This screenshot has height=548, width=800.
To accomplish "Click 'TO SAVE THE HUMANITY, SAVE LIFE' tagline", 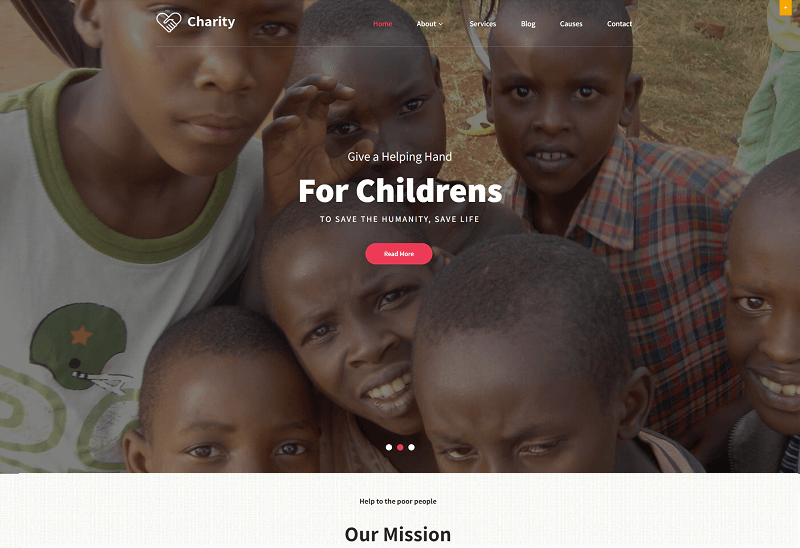I will click(399, 219).
